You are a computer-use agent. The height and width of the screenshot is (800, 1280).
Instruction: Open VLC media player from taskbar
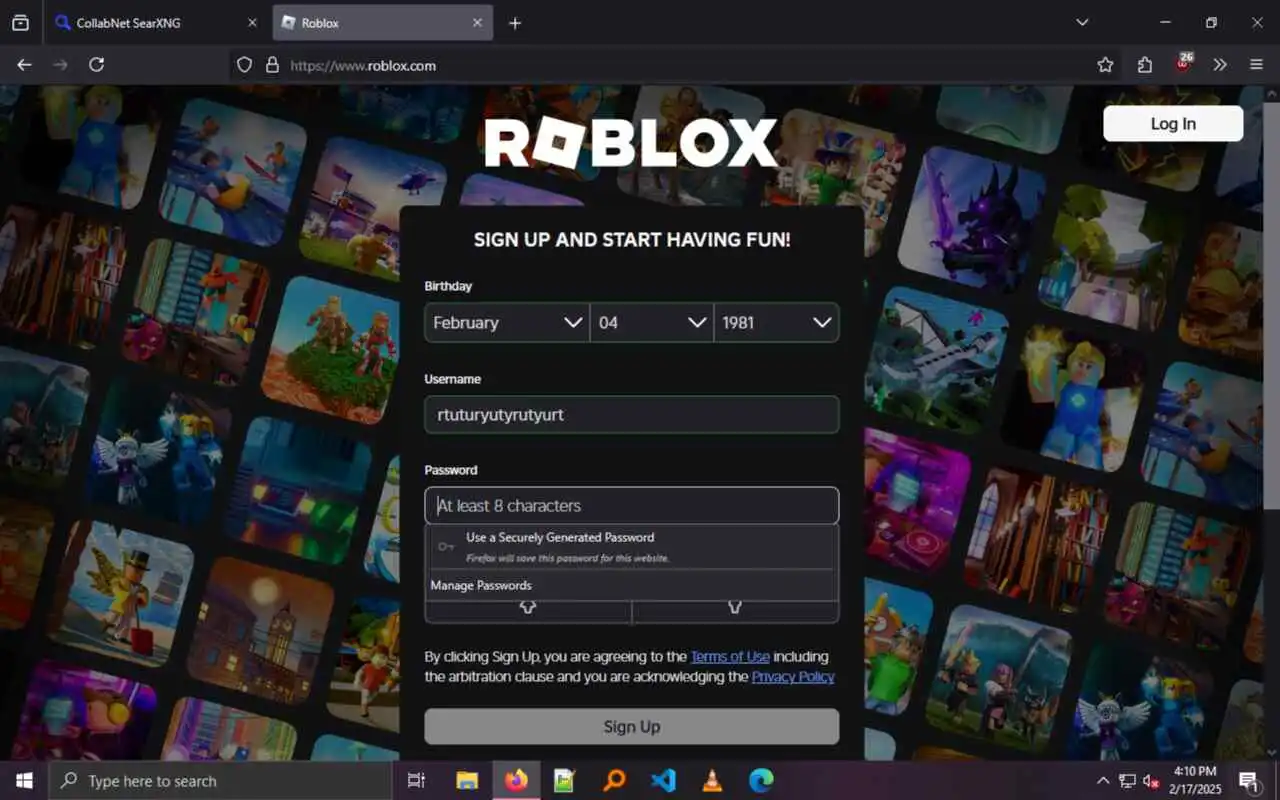pyautogui.click(x=712, y=781)
